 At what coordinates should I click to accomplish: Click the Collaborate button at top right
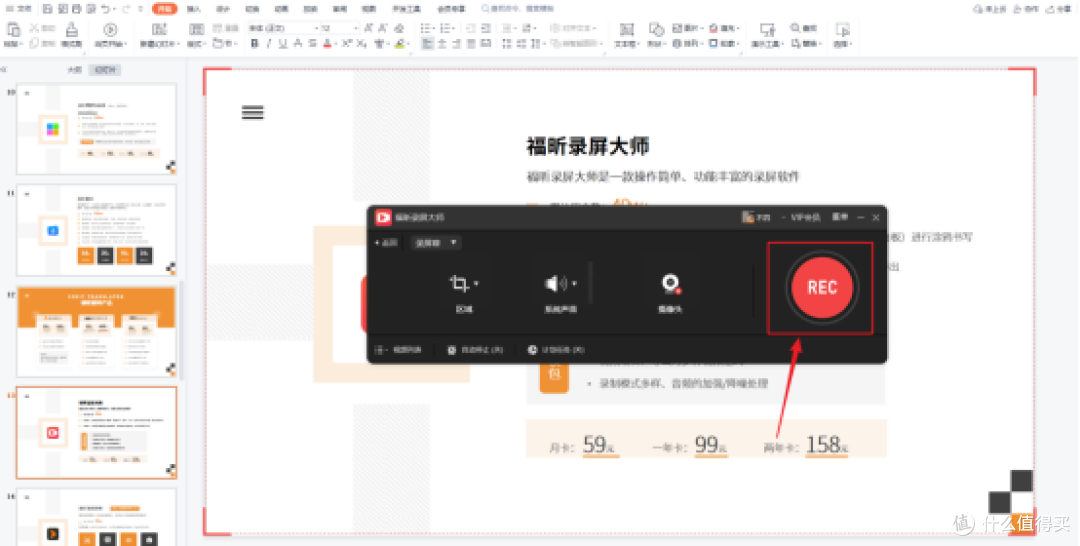1025,9
